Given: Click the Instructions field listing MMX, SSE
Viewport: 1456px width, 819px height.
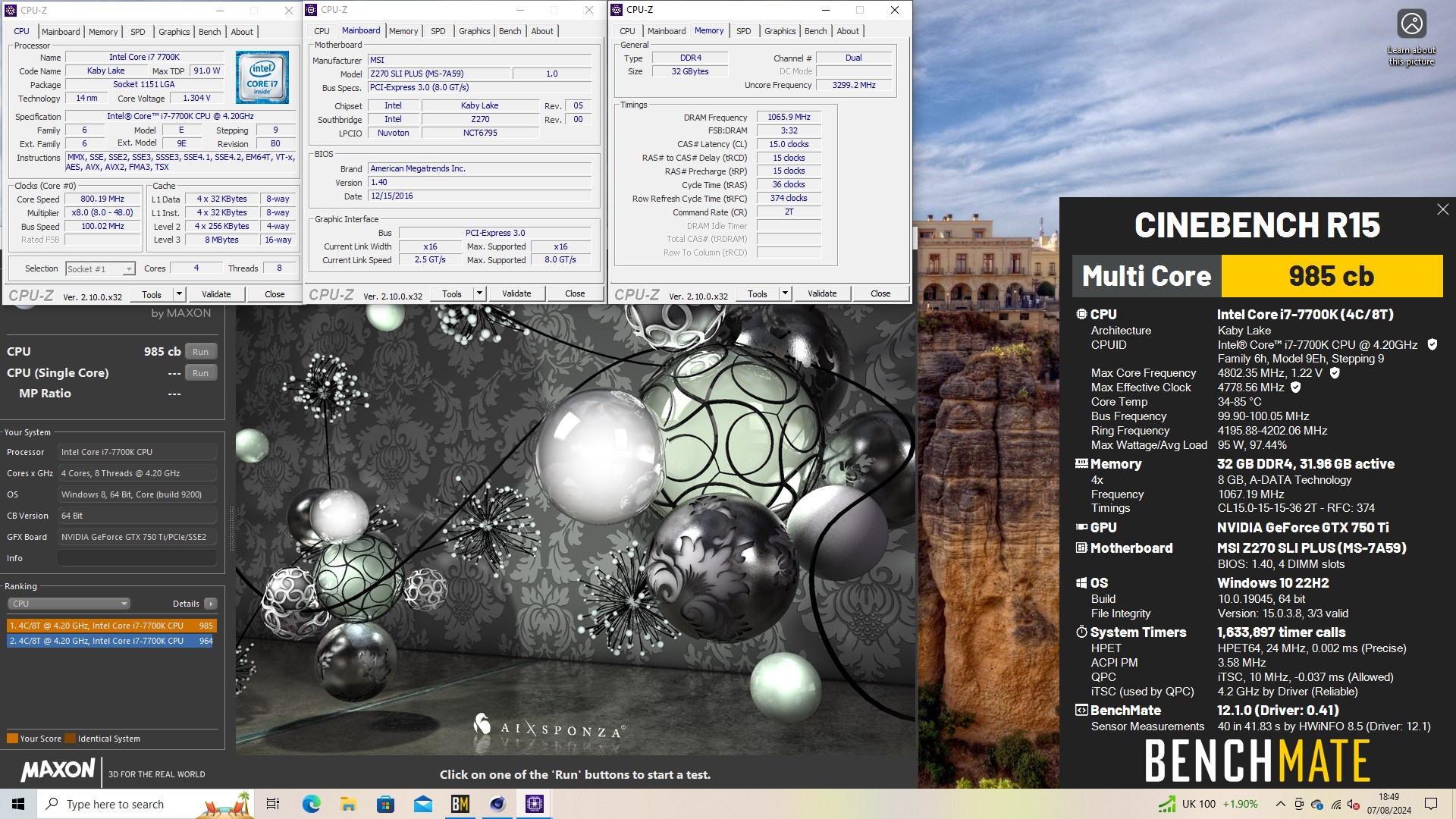Looking at the screenshot, I should point(181,162).
